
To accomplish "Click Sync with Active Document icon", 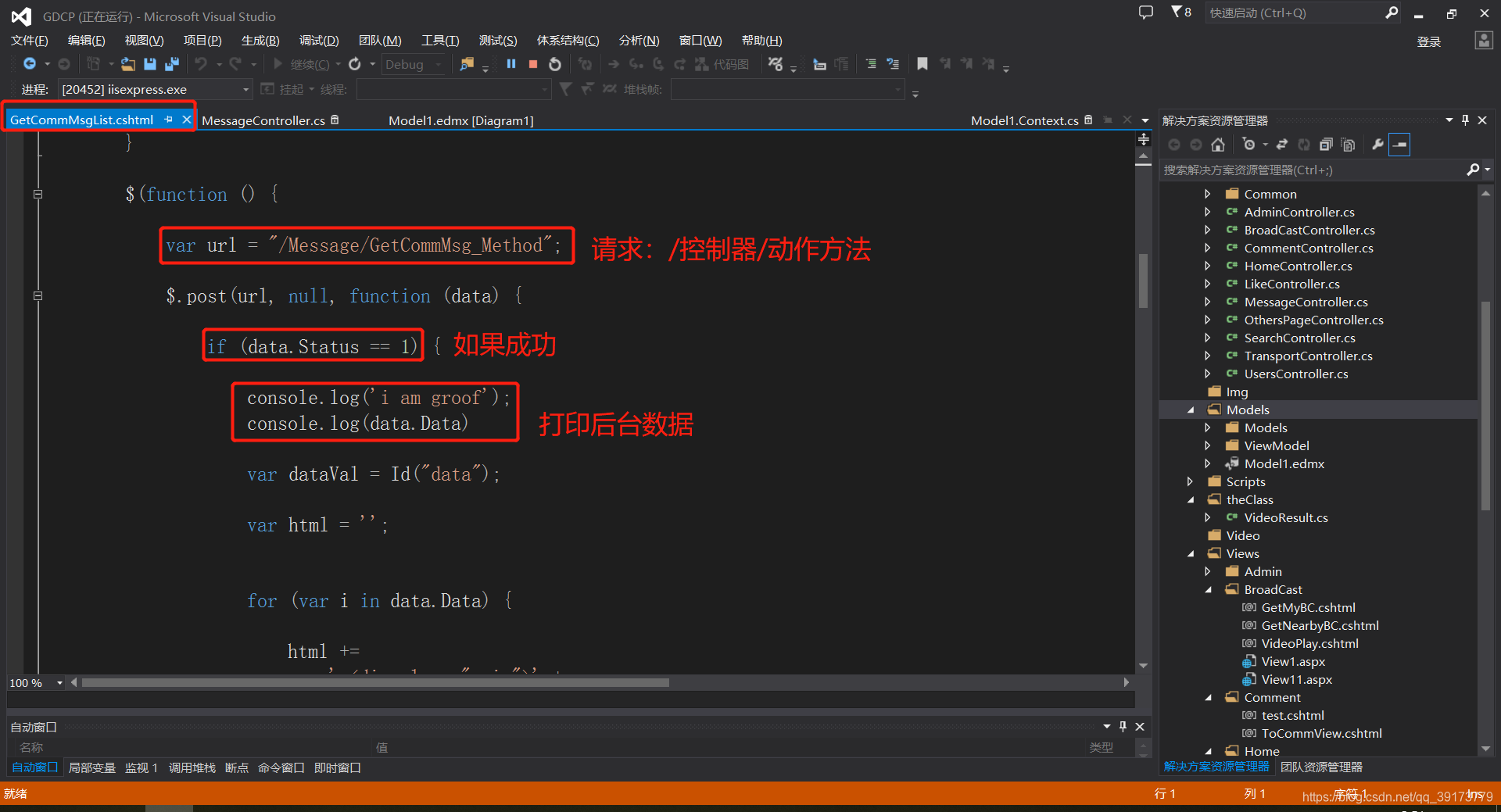I will coord(1282,145).
